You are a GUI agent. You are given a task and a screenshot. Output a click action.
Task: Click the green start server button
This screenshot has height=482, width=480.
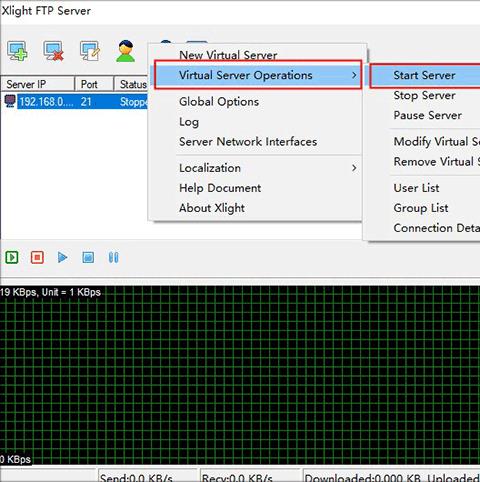click(12, 257)
